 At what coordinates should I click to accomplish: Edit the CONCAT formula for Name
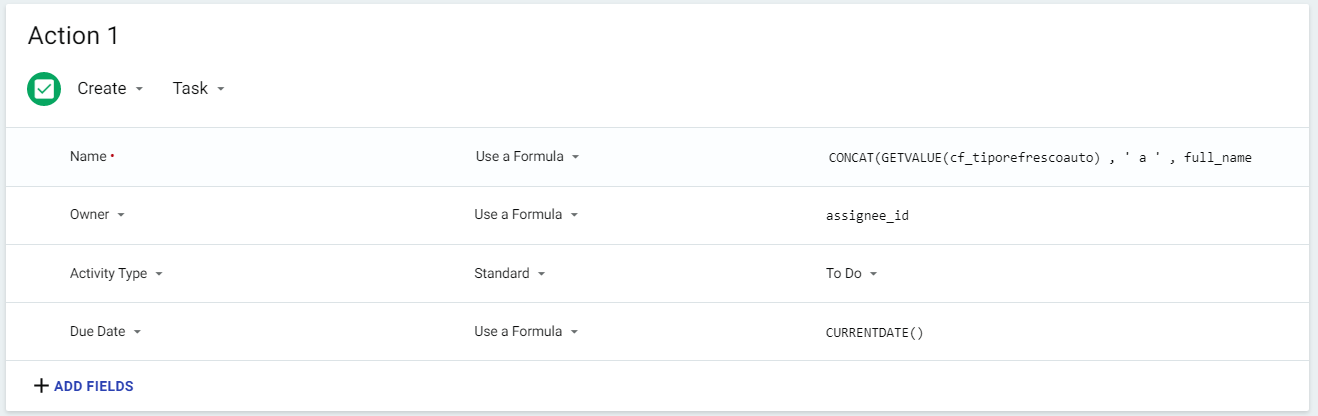(1040, 157)
